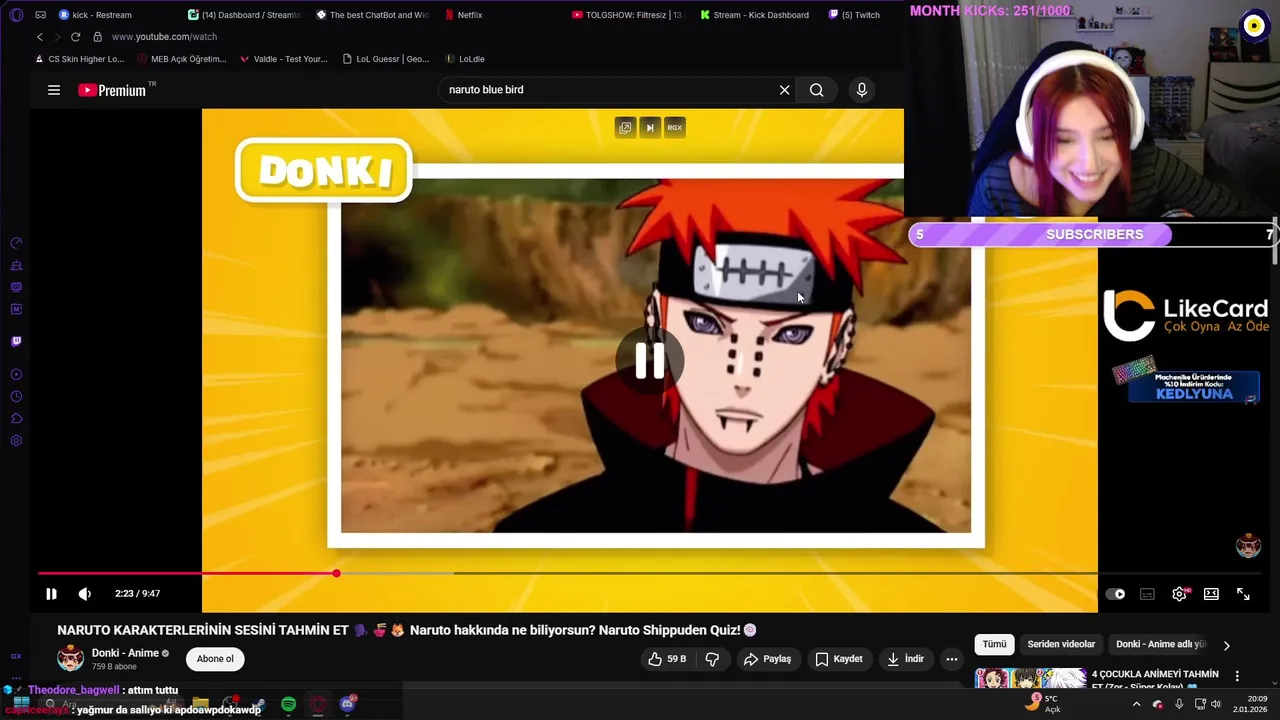Seek using the red progress scrubber
This screenshot has height=720, width=1280.
coord(337,573)
